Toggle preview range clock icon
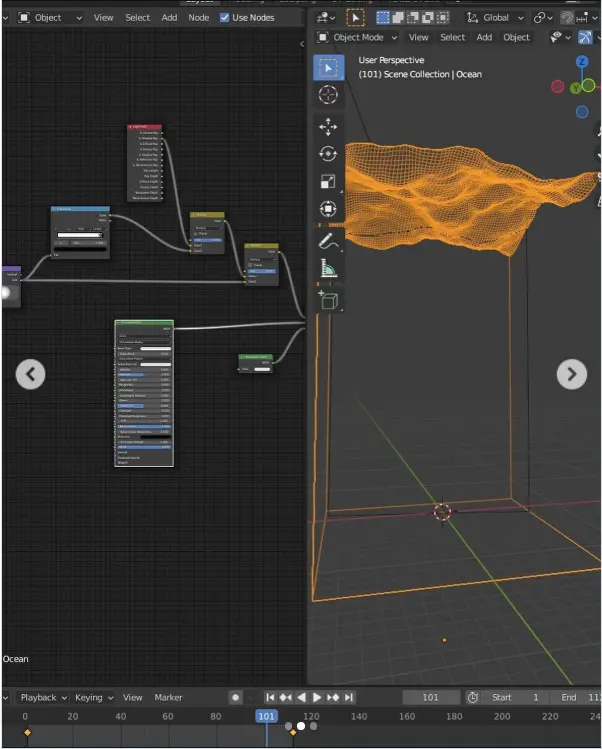 click(473, 697)
